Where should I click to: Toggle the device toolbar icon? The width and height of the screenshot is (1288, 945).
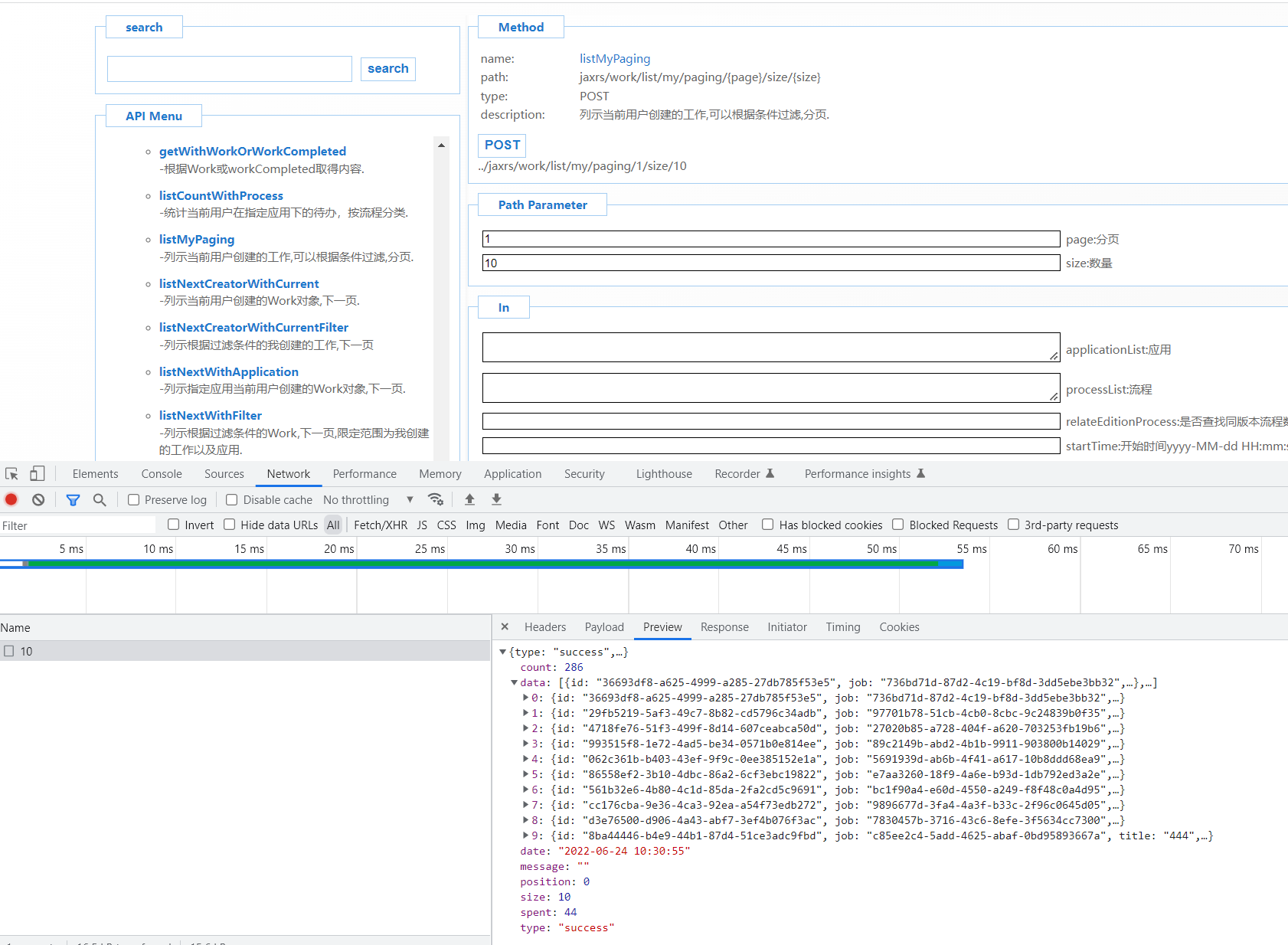(x=37, y=474)
